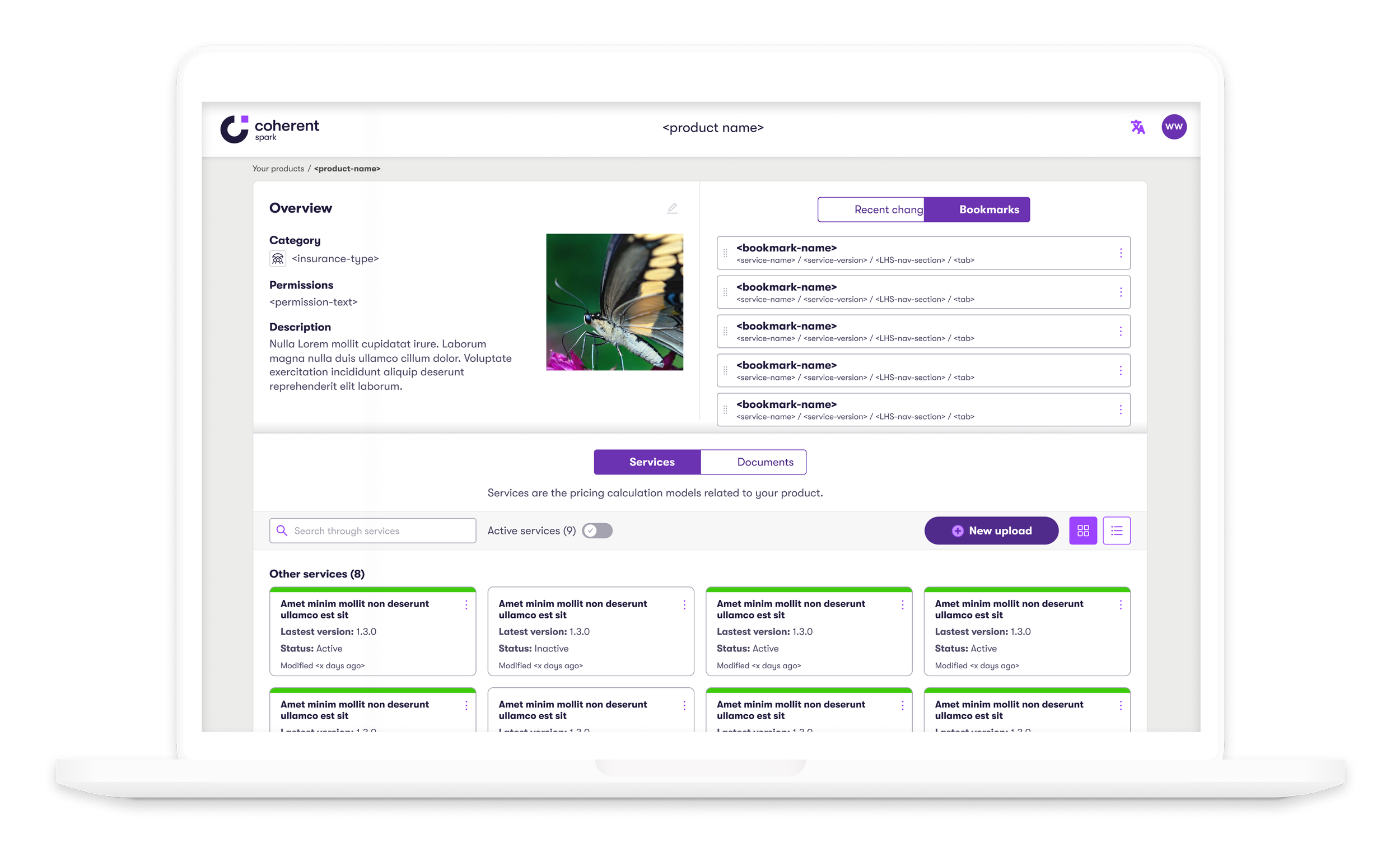Open options menu of the bottom bookmark
1400x866 pixels.
(1120, 409)
